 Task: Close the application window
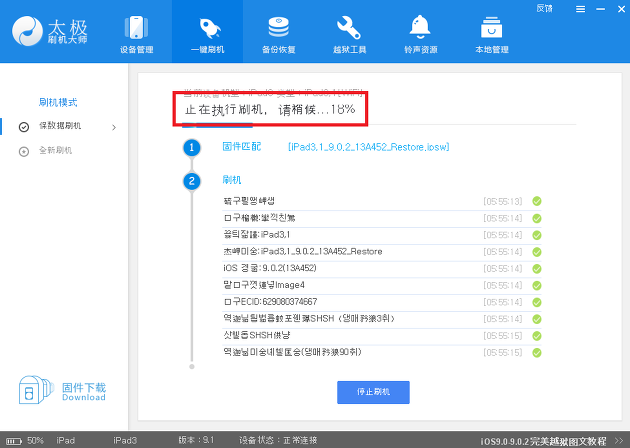tap(621, 9)
